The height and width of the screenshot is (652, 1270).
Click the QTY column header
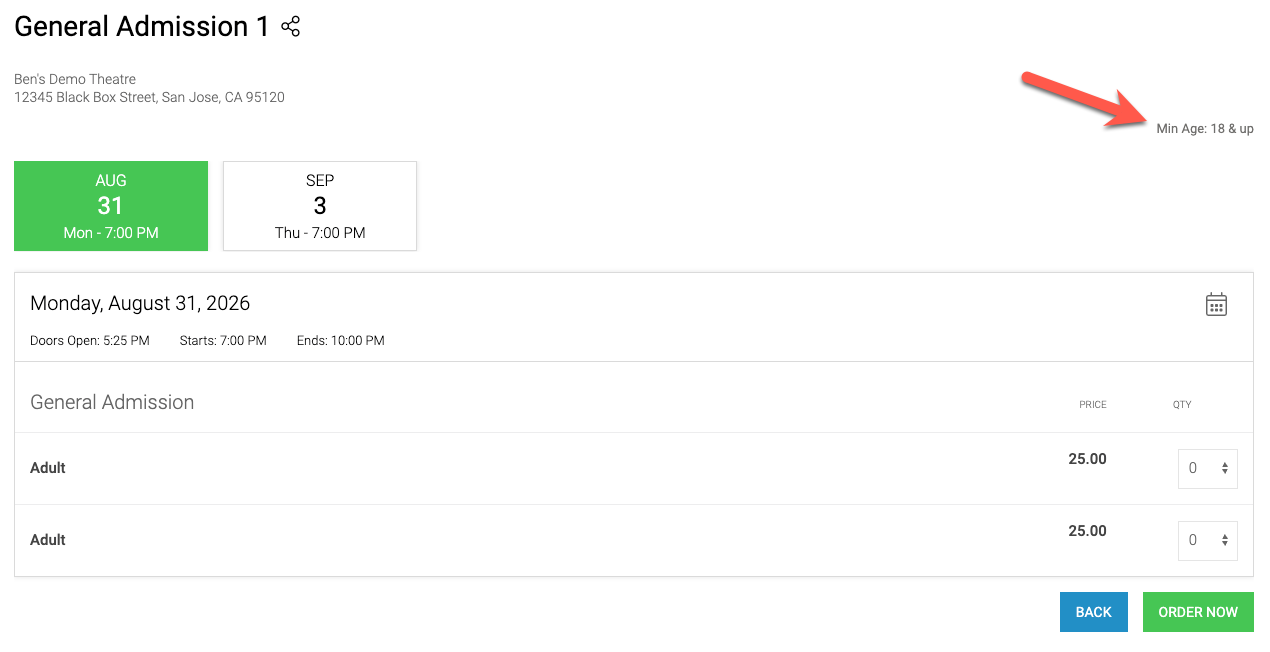click(x=1182, y=405)
